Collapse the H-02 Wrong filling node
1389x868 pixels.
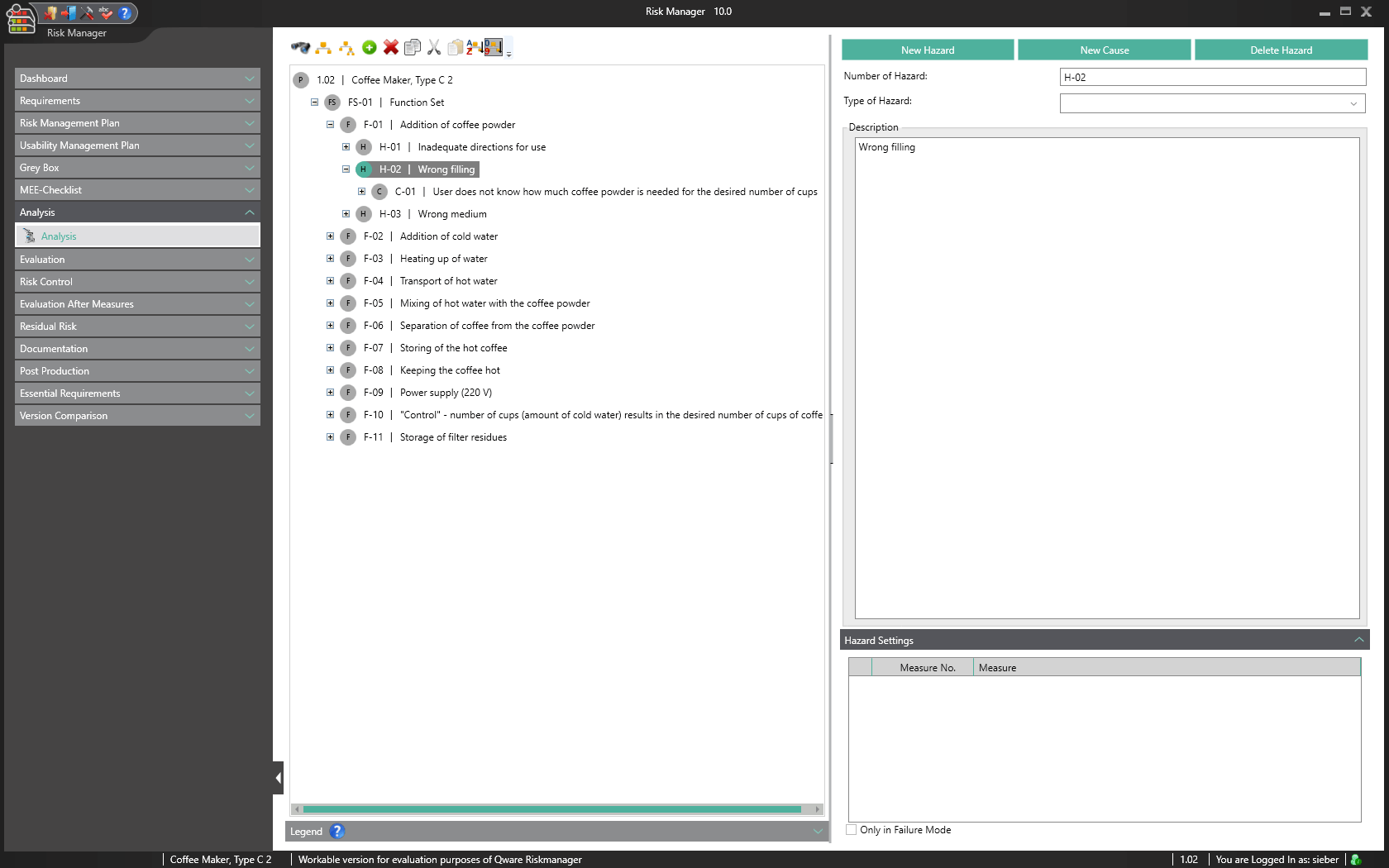point(346,169)
